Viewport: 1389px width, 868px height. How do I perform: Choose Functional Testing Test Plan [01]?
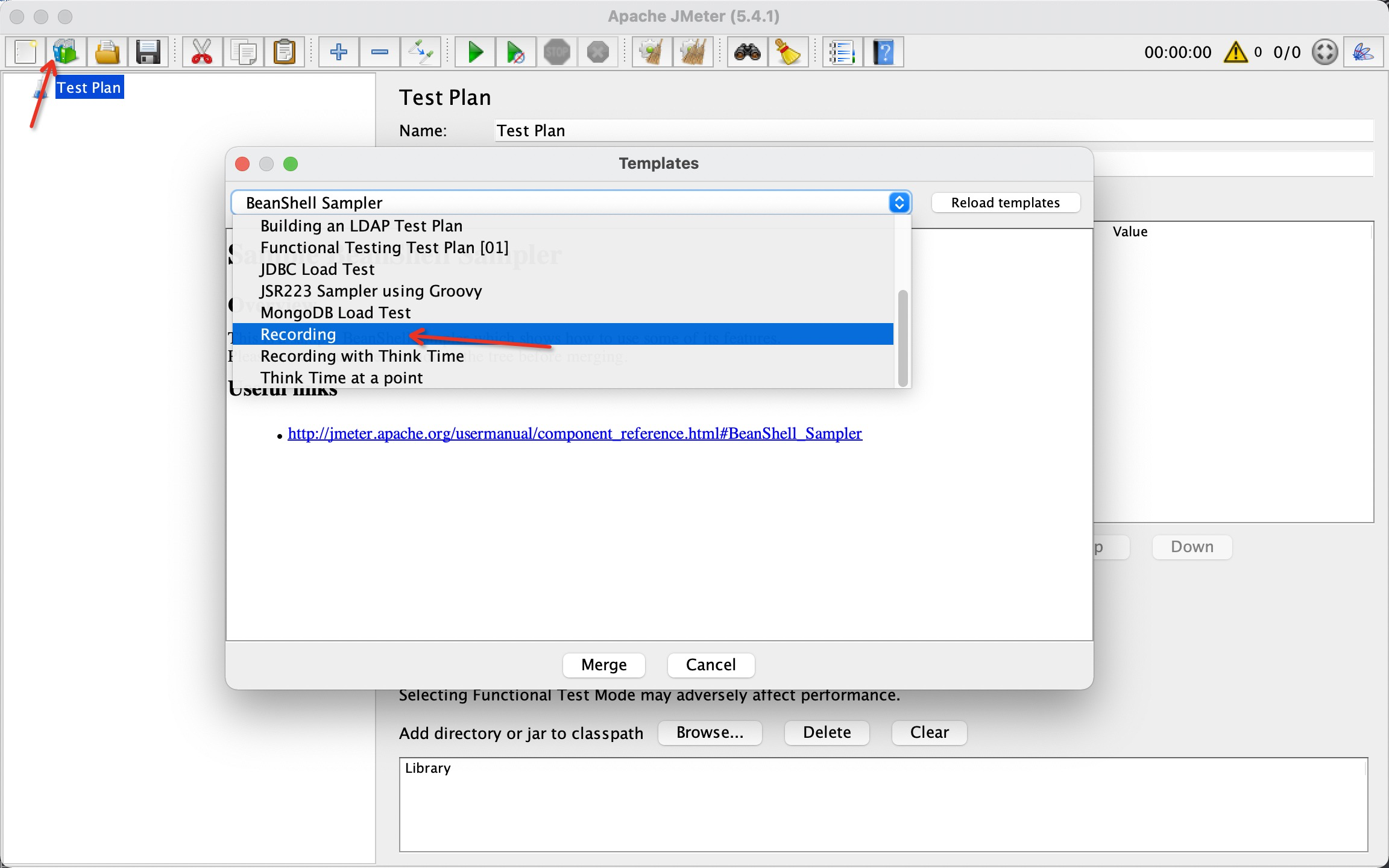[563, 247]
